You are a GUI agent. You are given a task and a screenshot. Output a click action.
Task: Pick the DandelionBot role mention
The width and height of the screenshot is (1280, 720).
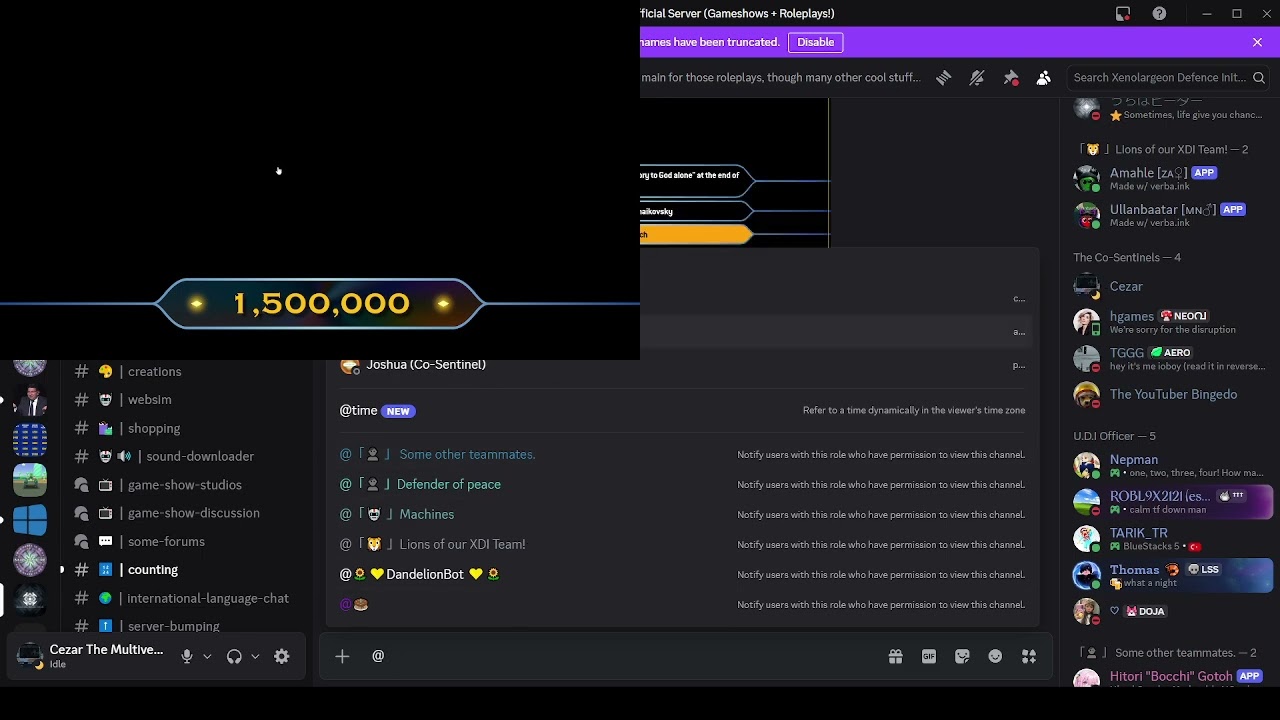(683, 574)
